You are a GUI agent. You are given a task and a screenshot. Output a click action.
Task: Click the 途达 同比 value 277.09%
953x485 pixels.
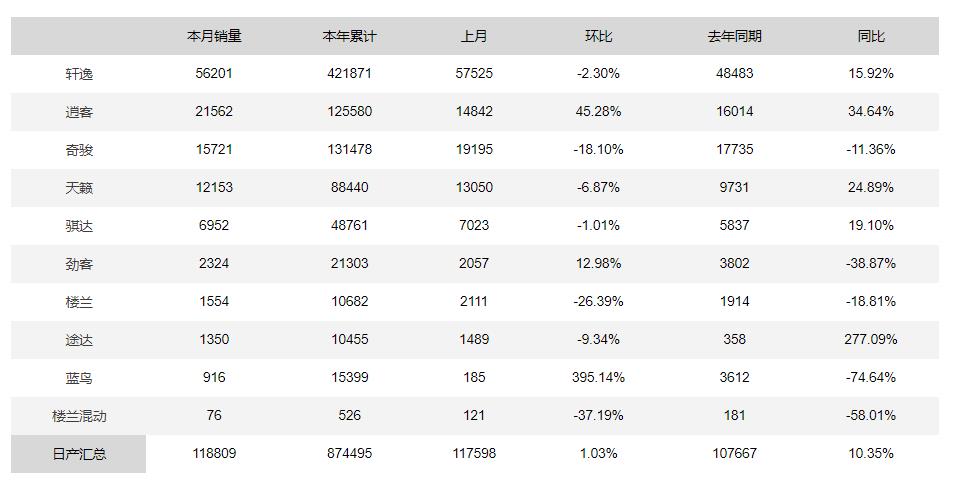(870, 340)
